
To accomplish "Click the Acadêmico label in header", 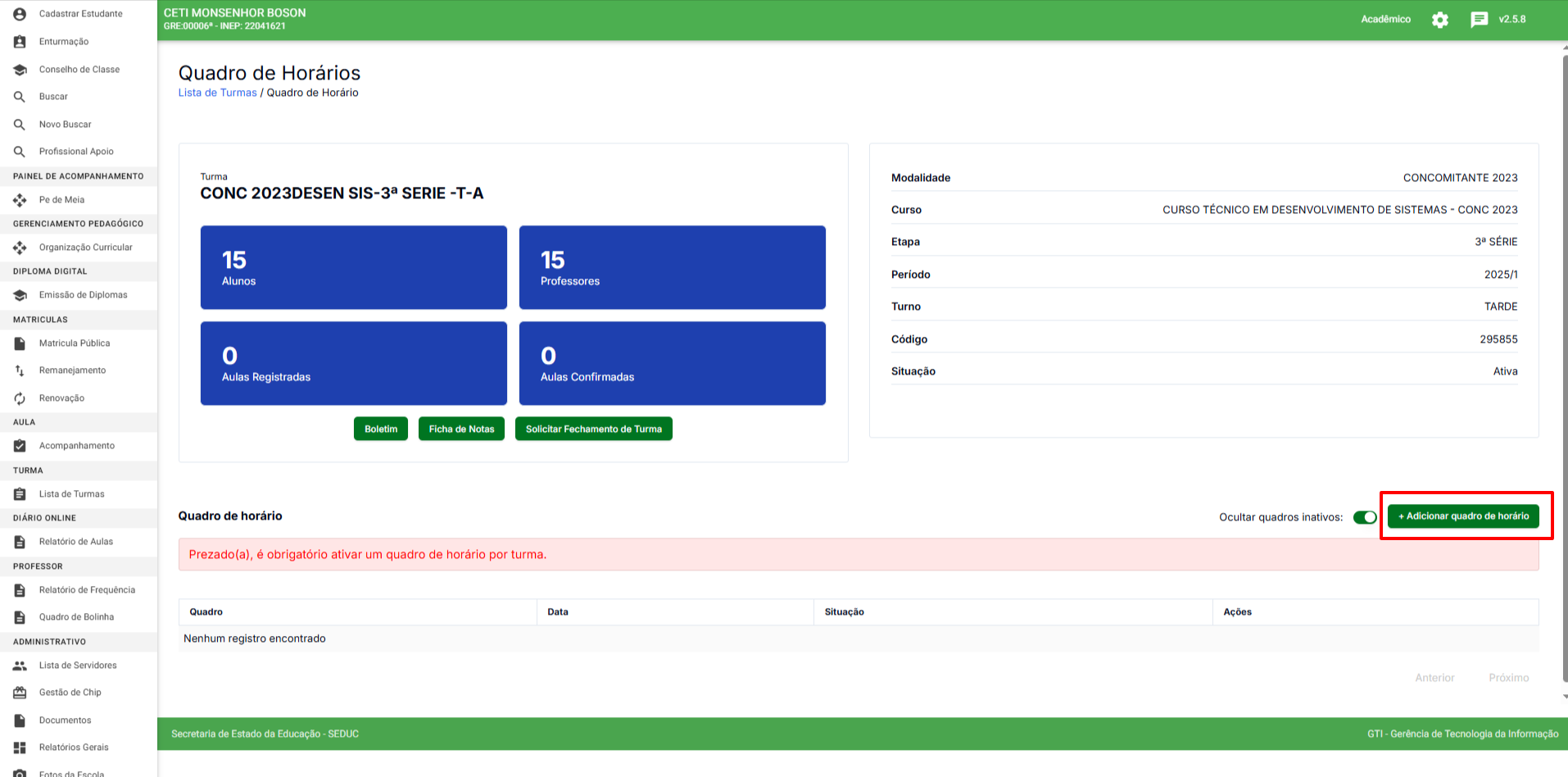I will click(x=1385, y=20).
